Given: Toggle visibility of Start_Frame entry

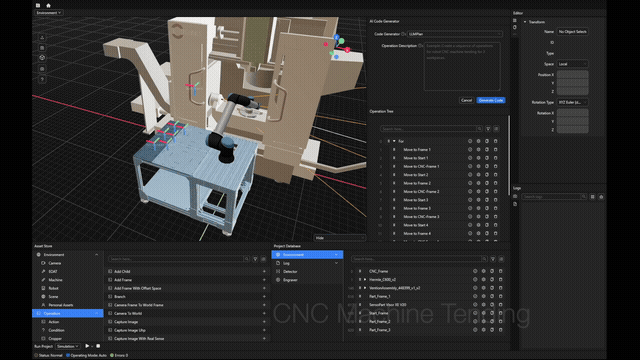Looking at the screenshot, I should tap(475, 313).
